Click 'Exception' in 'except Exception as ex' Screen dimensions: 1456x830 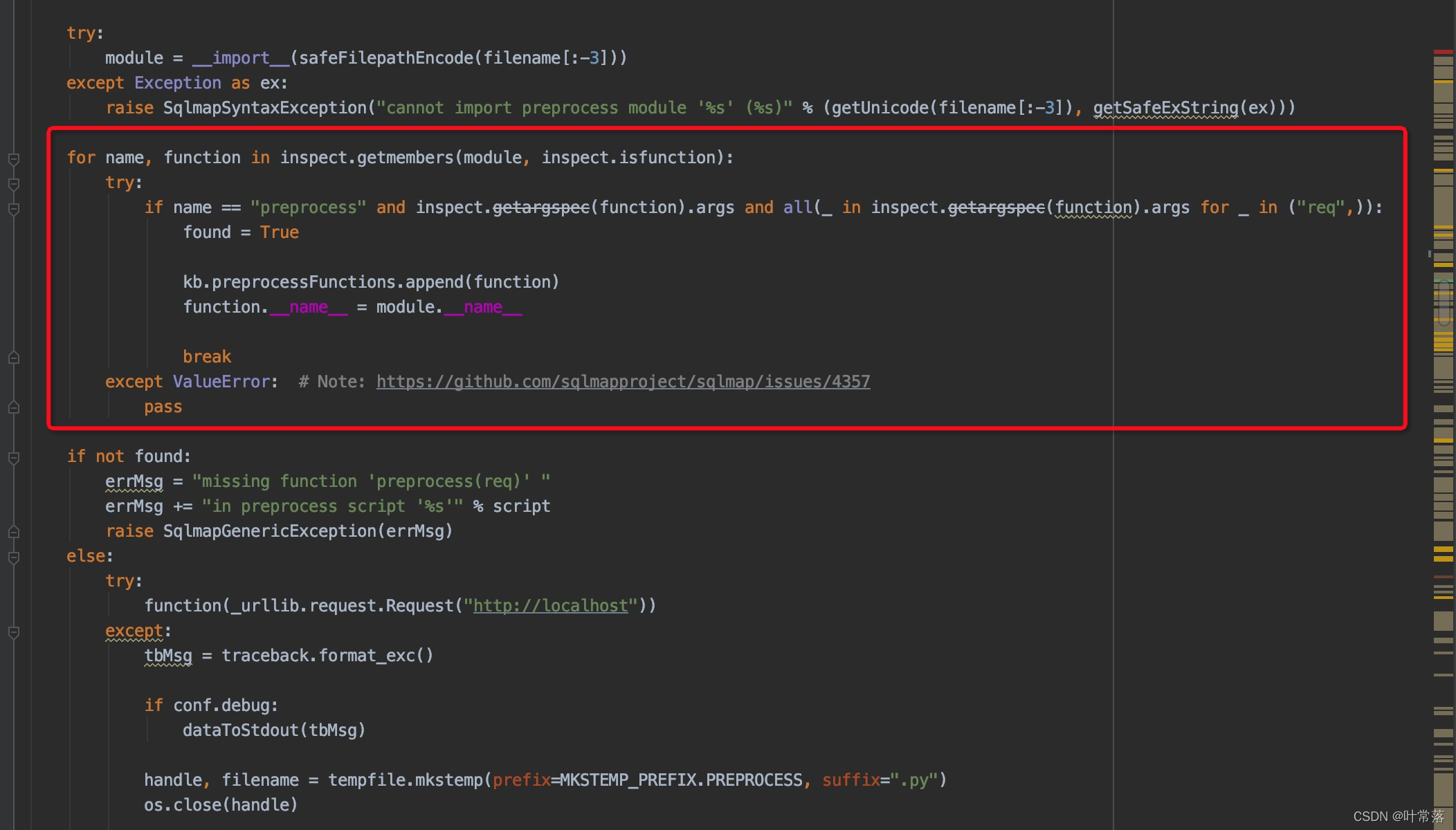tap(178, 83)
